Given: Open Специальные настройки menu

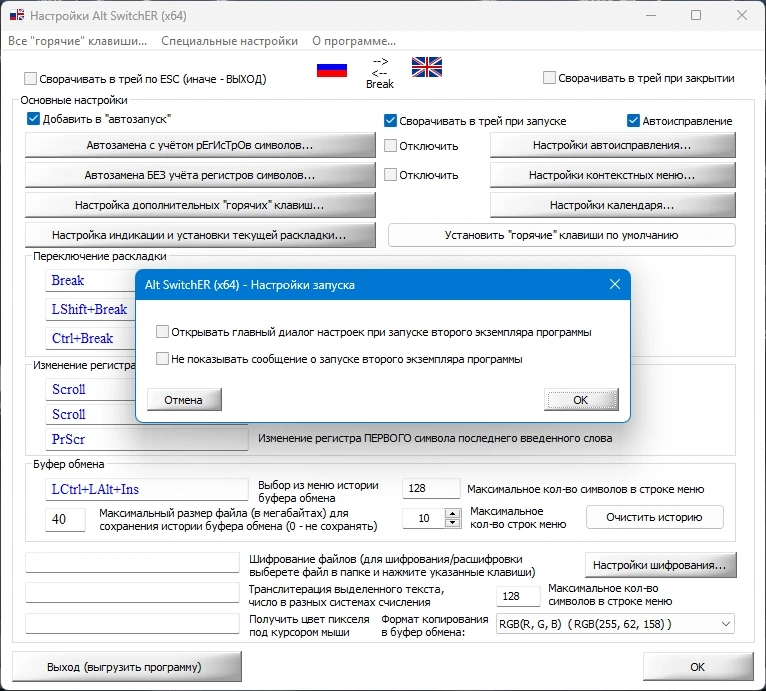Looking at the screenshot, I should pos(229,41).
